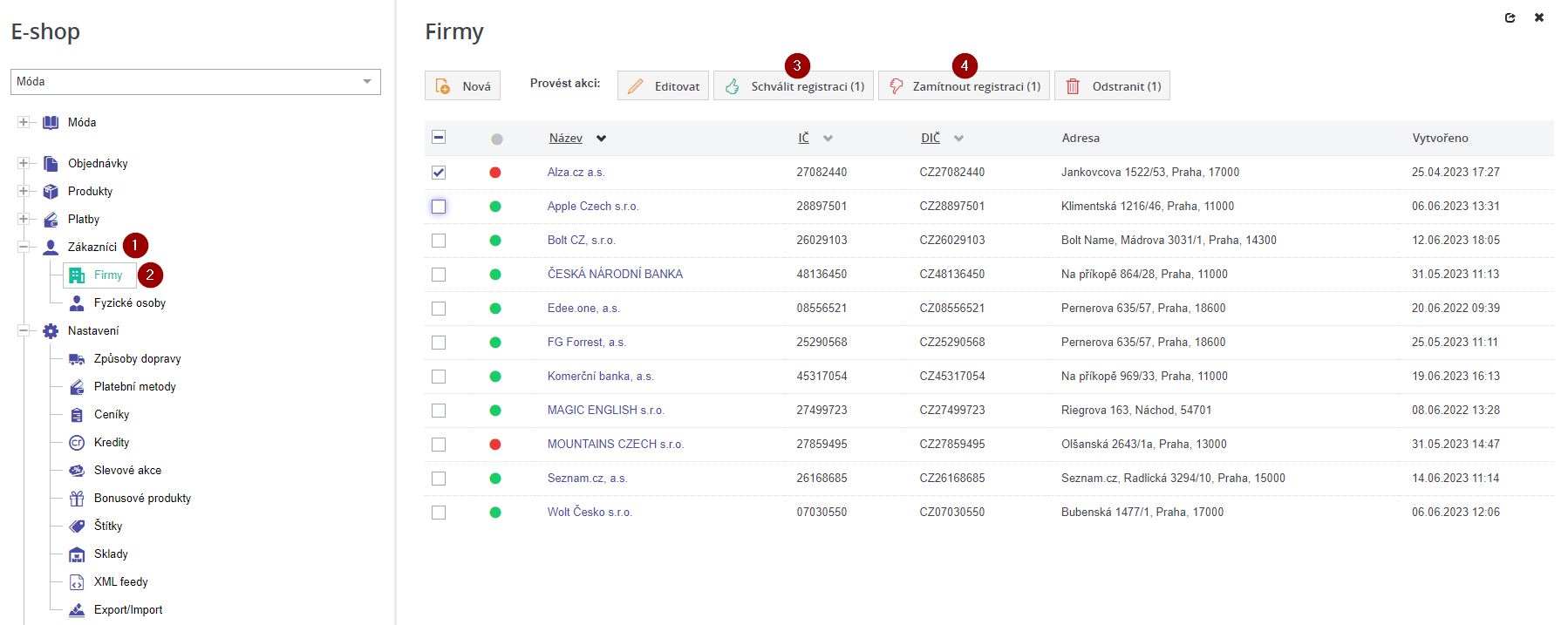Screen dimensions: 1568x625
Task: Click the Bonusové produkty gift icon
Action: click(77, 499)
